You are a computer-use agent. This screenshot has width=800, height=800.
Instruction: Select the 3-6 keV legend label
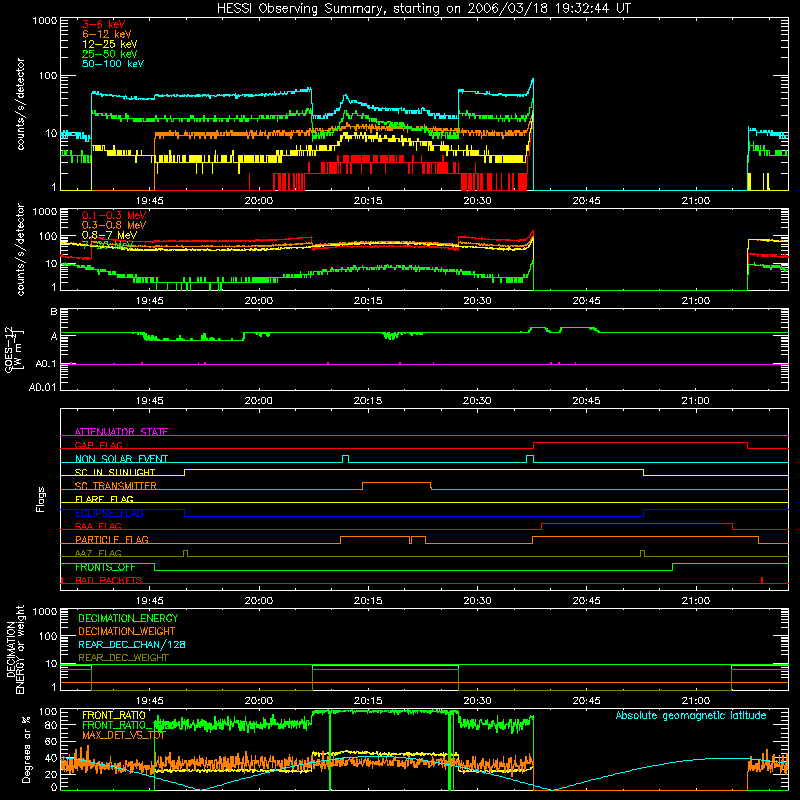point(103,24)
